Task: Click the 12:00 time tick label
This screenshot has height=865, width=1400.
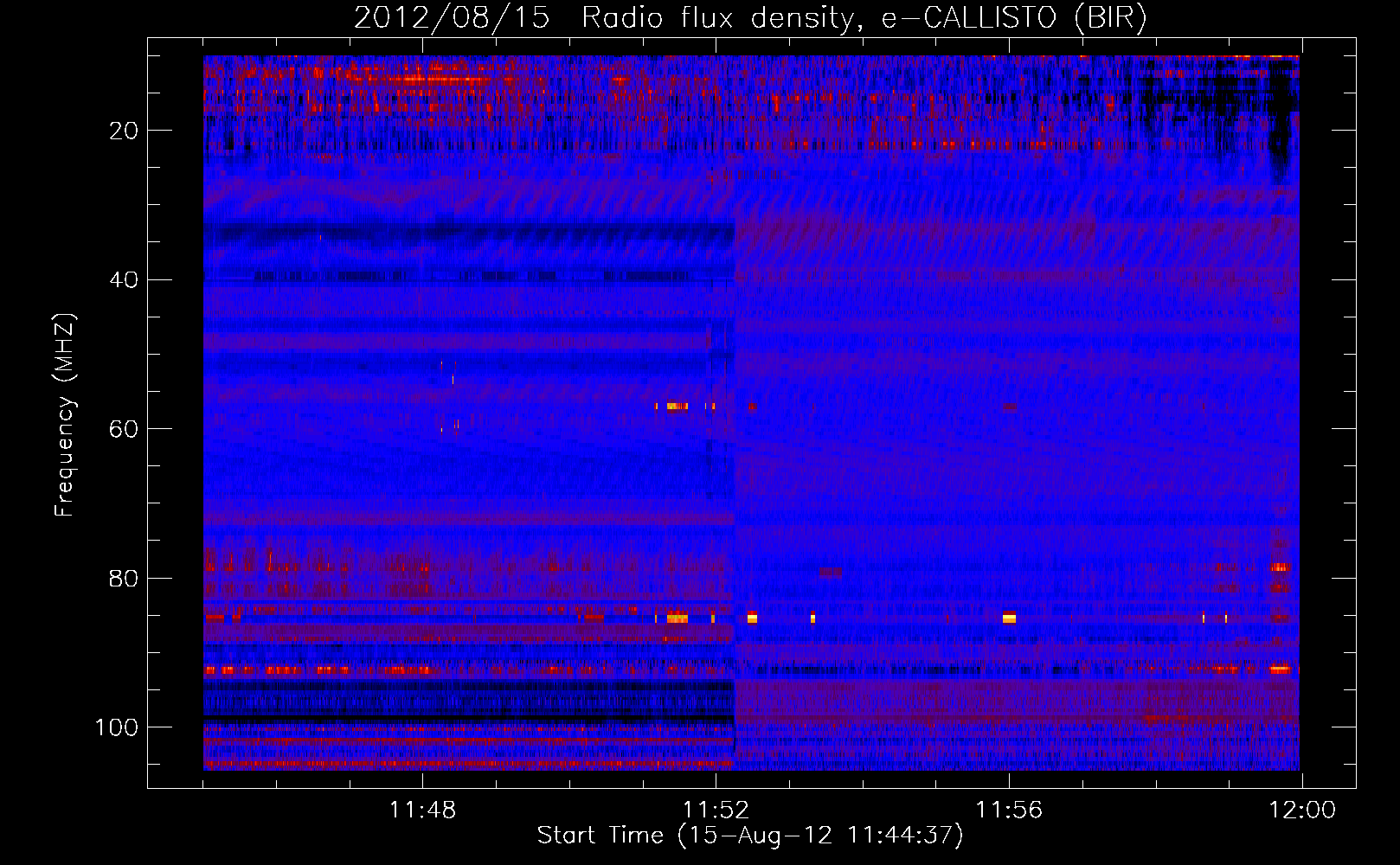Action: pos(1302,811)
